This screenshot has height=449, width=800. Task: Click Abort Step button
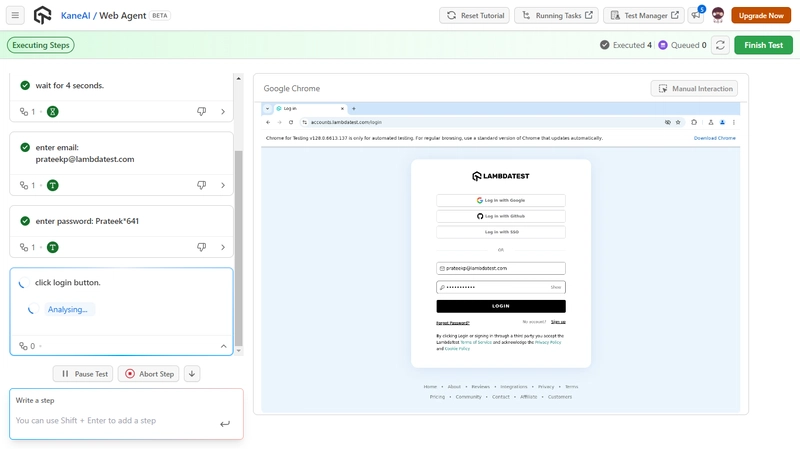tap(149, 373)
